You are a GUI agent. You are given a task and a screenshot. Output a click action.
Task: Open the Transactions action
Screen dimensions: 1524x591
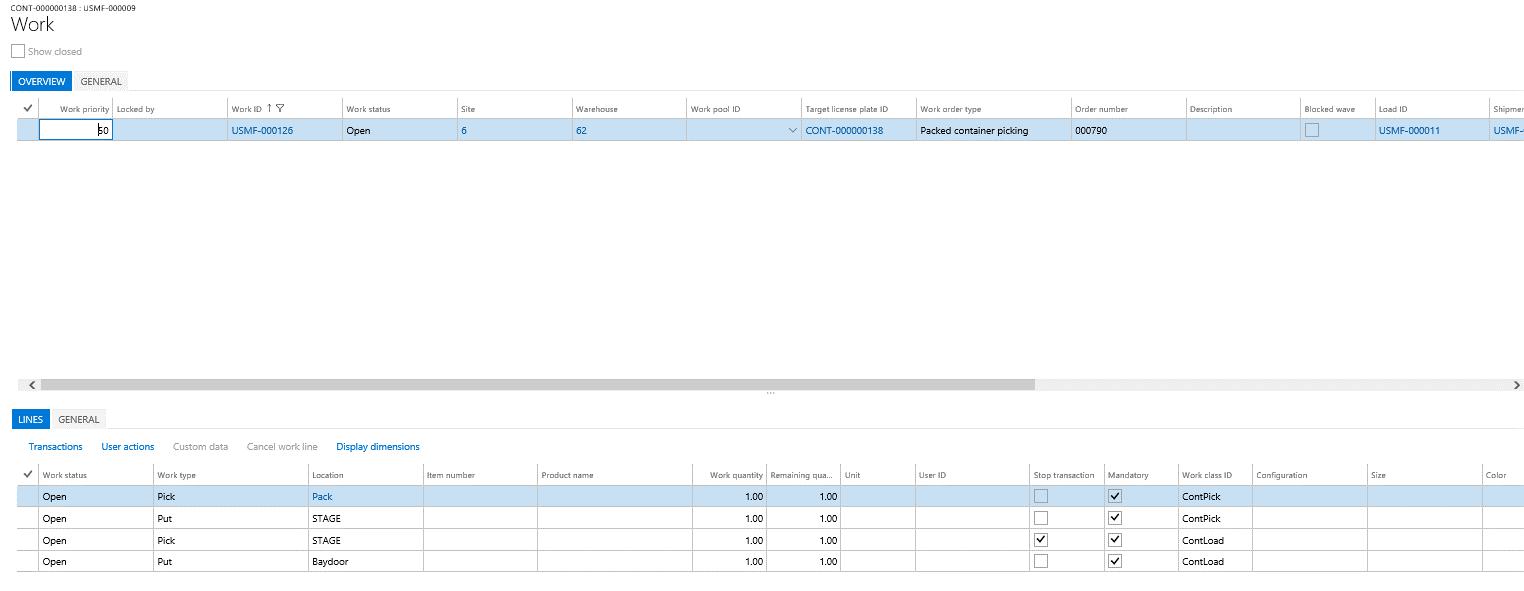(x=55, y=447)
